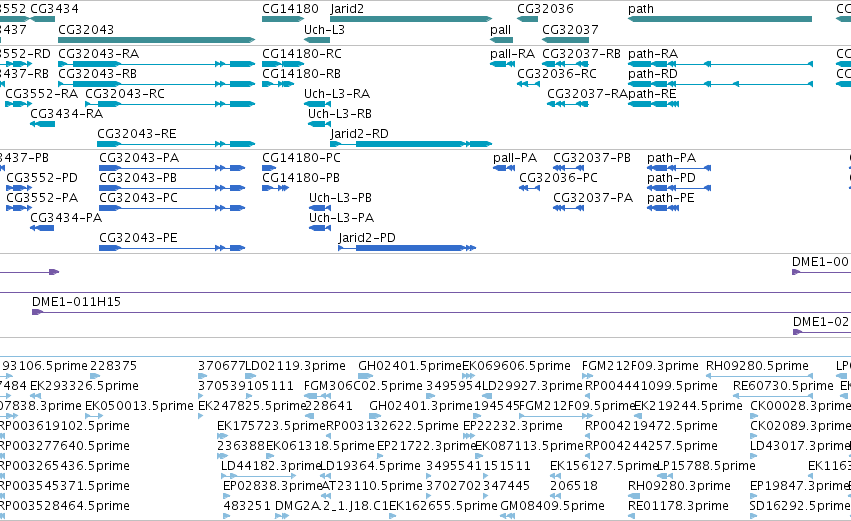
Task: Select the CG32037 gene label
Action: [x=570, y=30]
